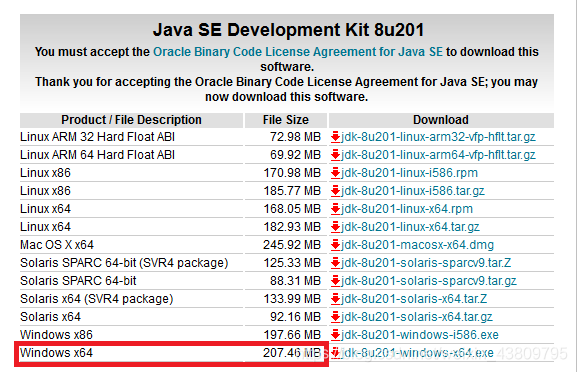Click download arrow icon for linux-arm64-vfp-hflt.tar.gz
The image size is (577, 372).
[335, 155]
